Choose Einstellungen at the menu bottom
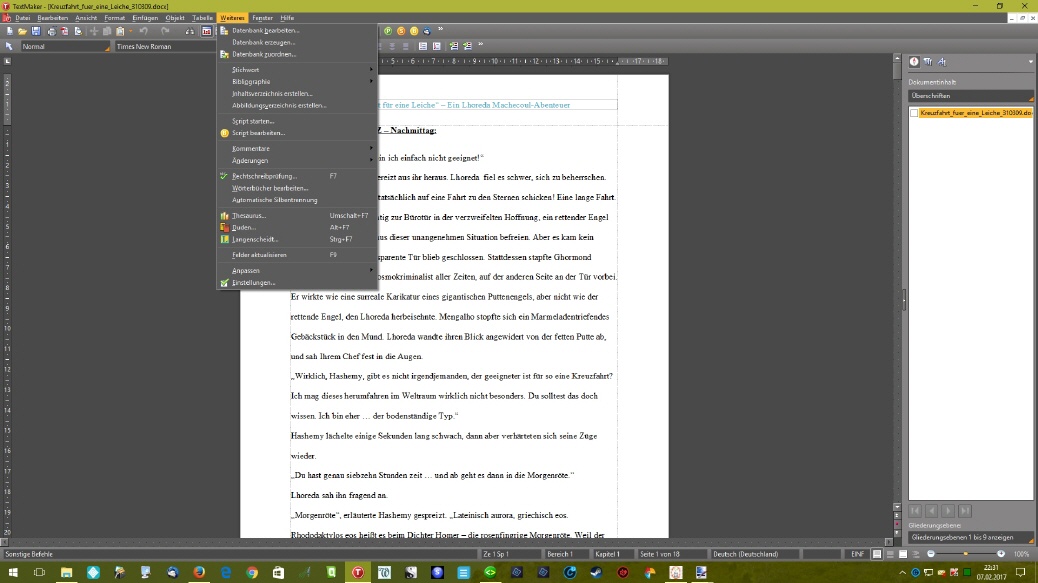 (253, 283)
